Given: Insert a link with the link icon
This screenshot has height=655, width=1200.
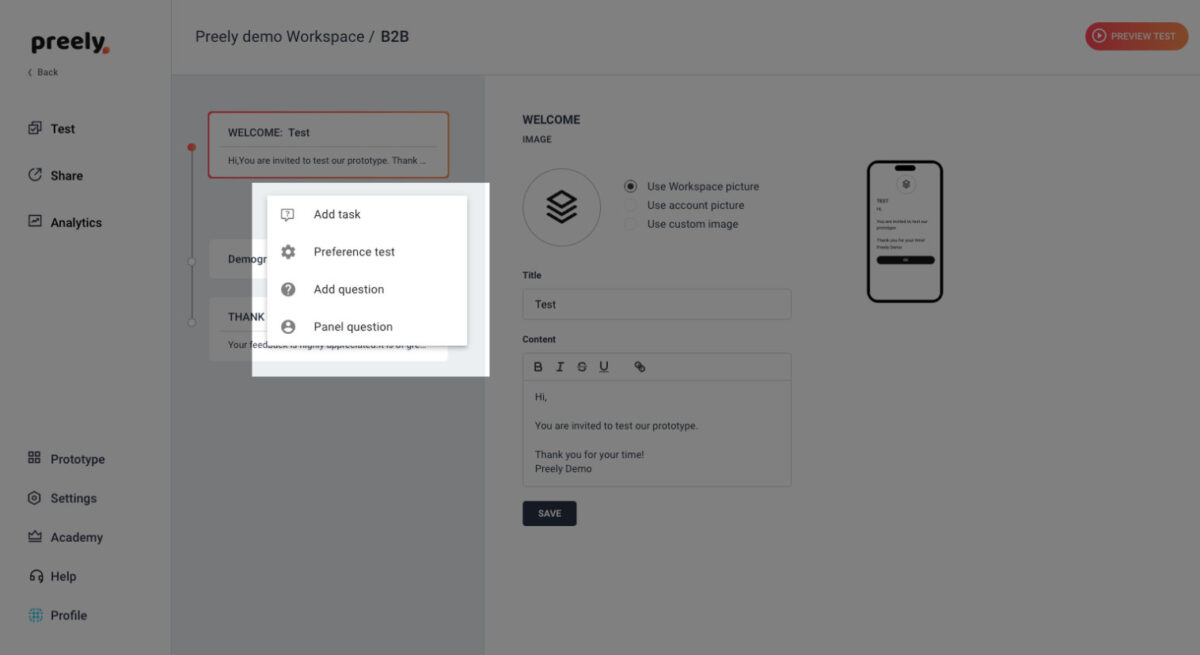Looking at the screenshot, I should 640,367.
